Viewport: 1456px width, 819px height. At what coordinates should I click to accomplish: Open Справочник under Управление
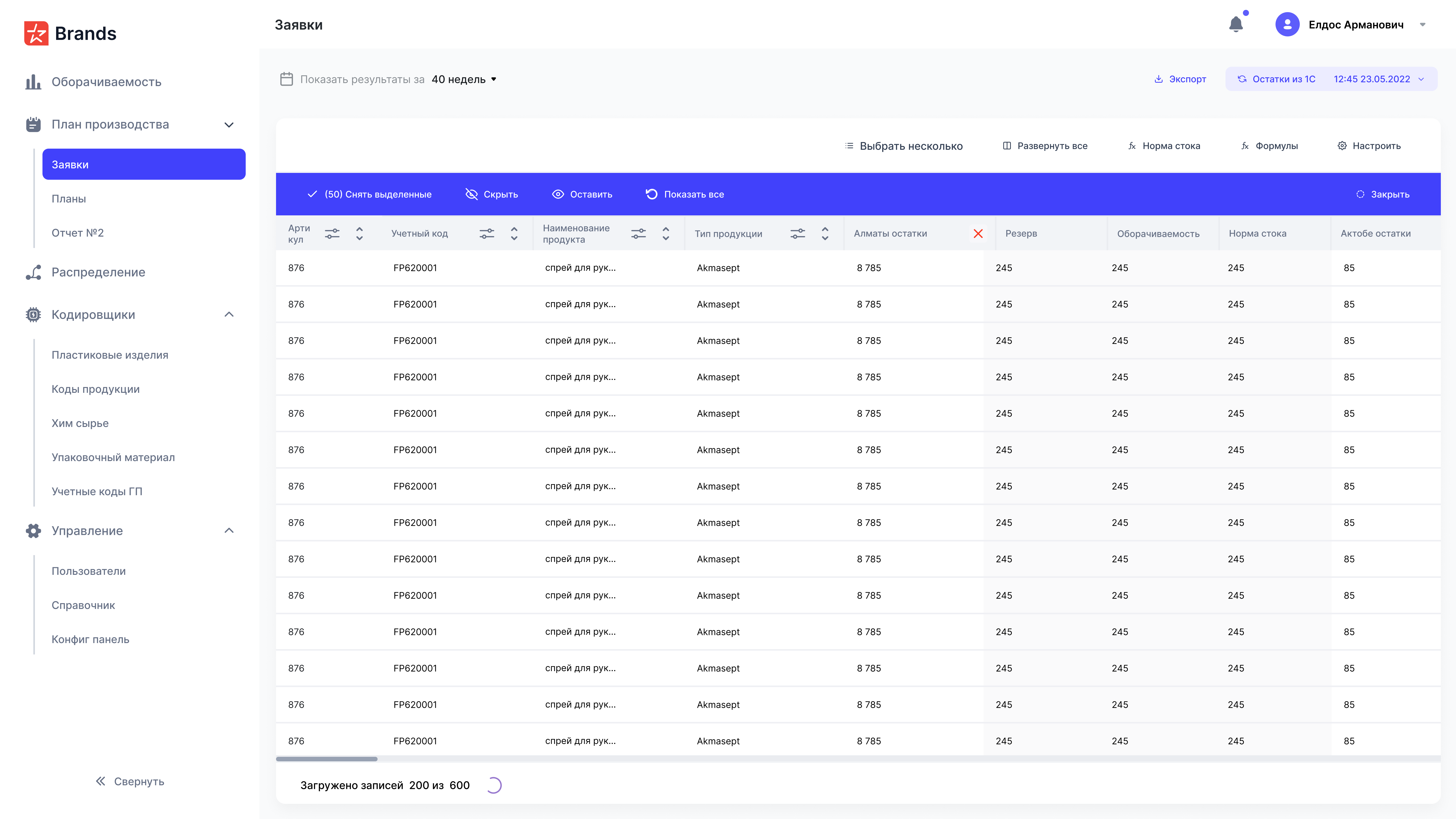[83, 605]
